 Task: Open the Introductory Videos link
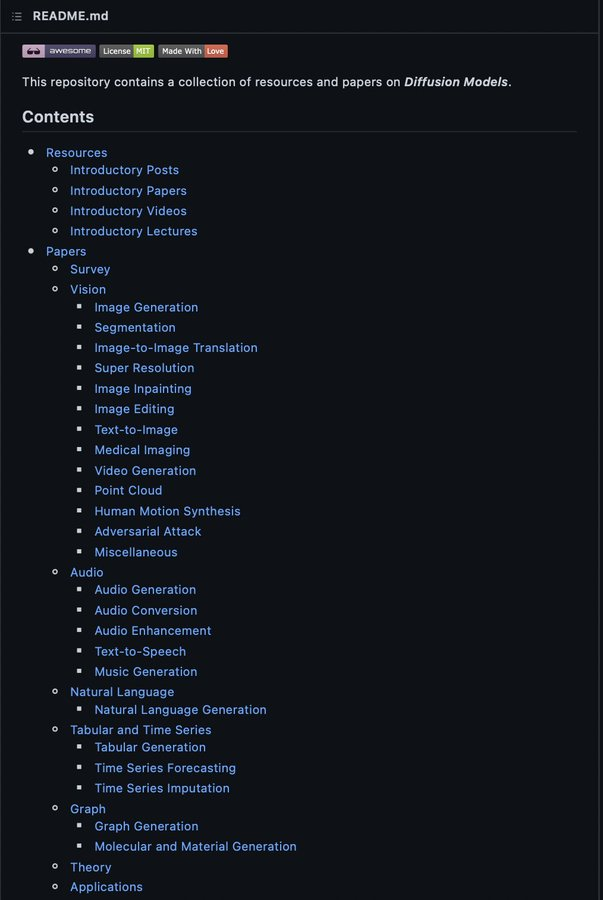click(x=128, y=211)
